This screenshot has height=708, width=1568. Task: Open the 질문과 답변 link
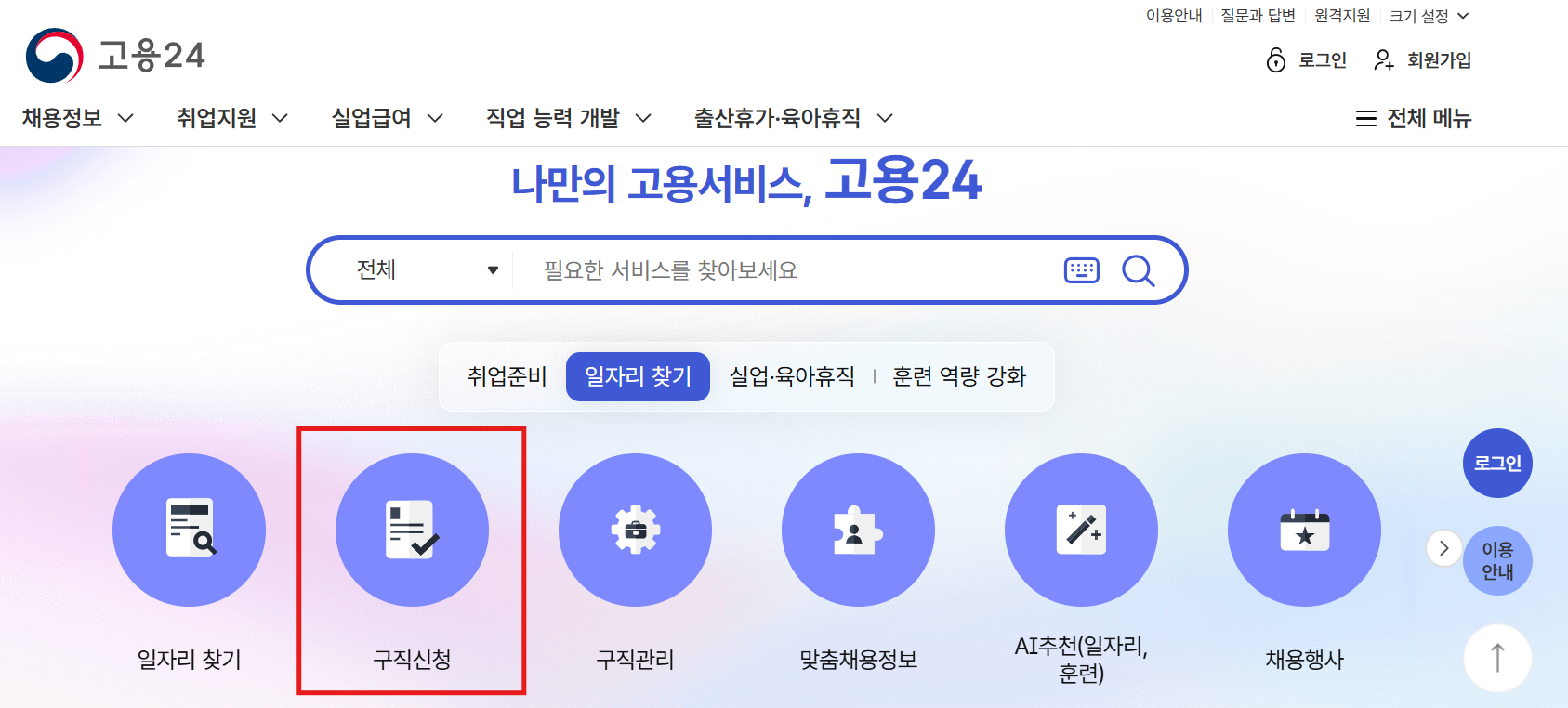(1258, 16)
